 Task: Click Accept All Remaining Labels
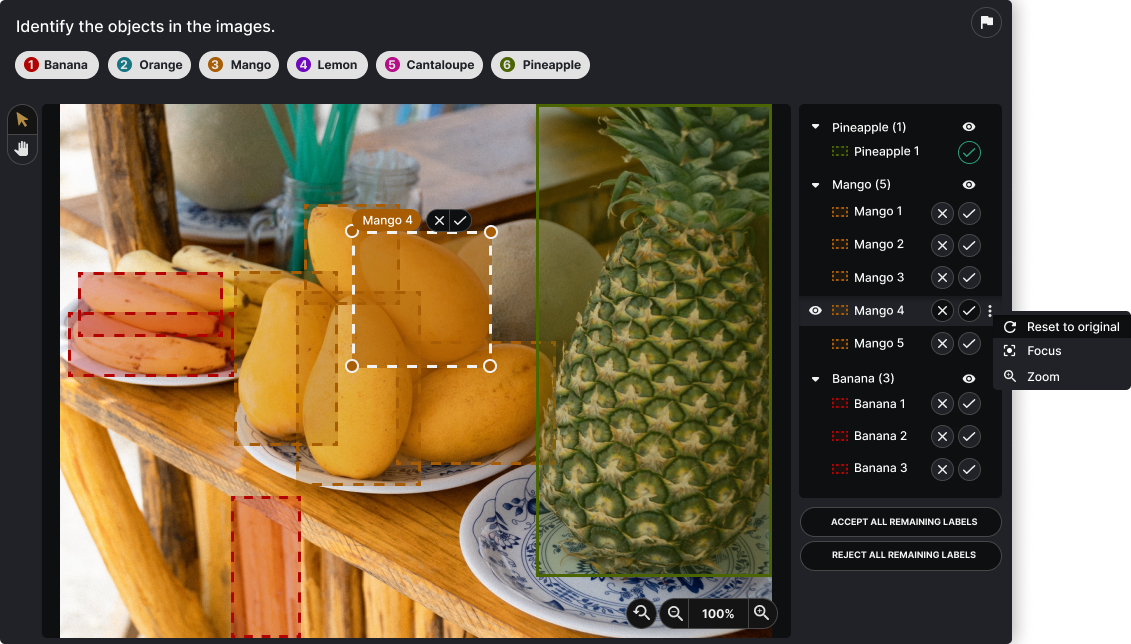[901, 522]
